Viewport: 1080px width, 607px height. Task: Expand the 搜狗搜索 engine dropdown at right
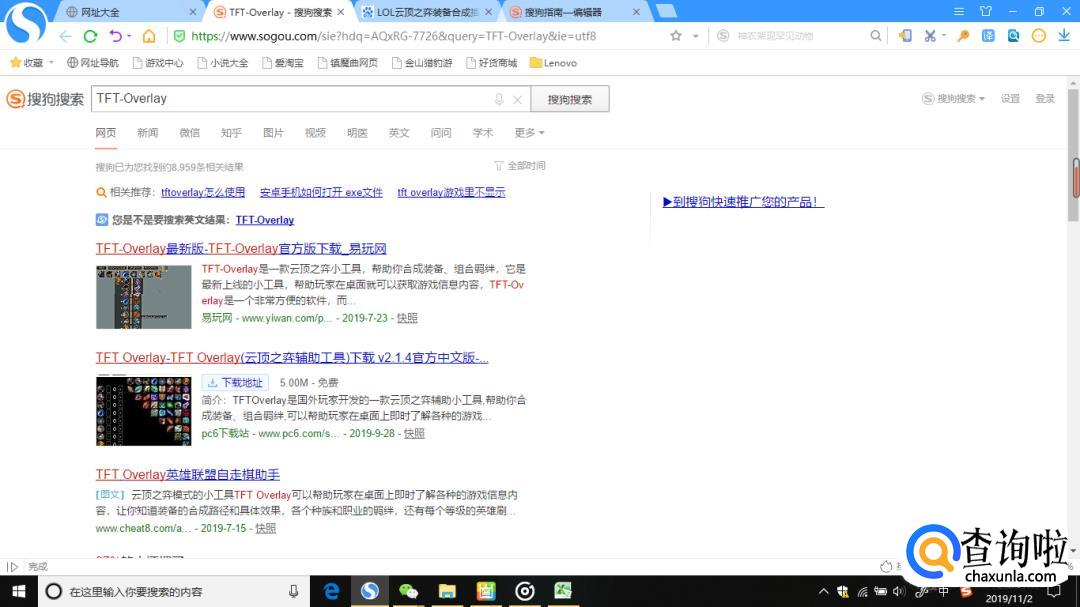point(953,99)
